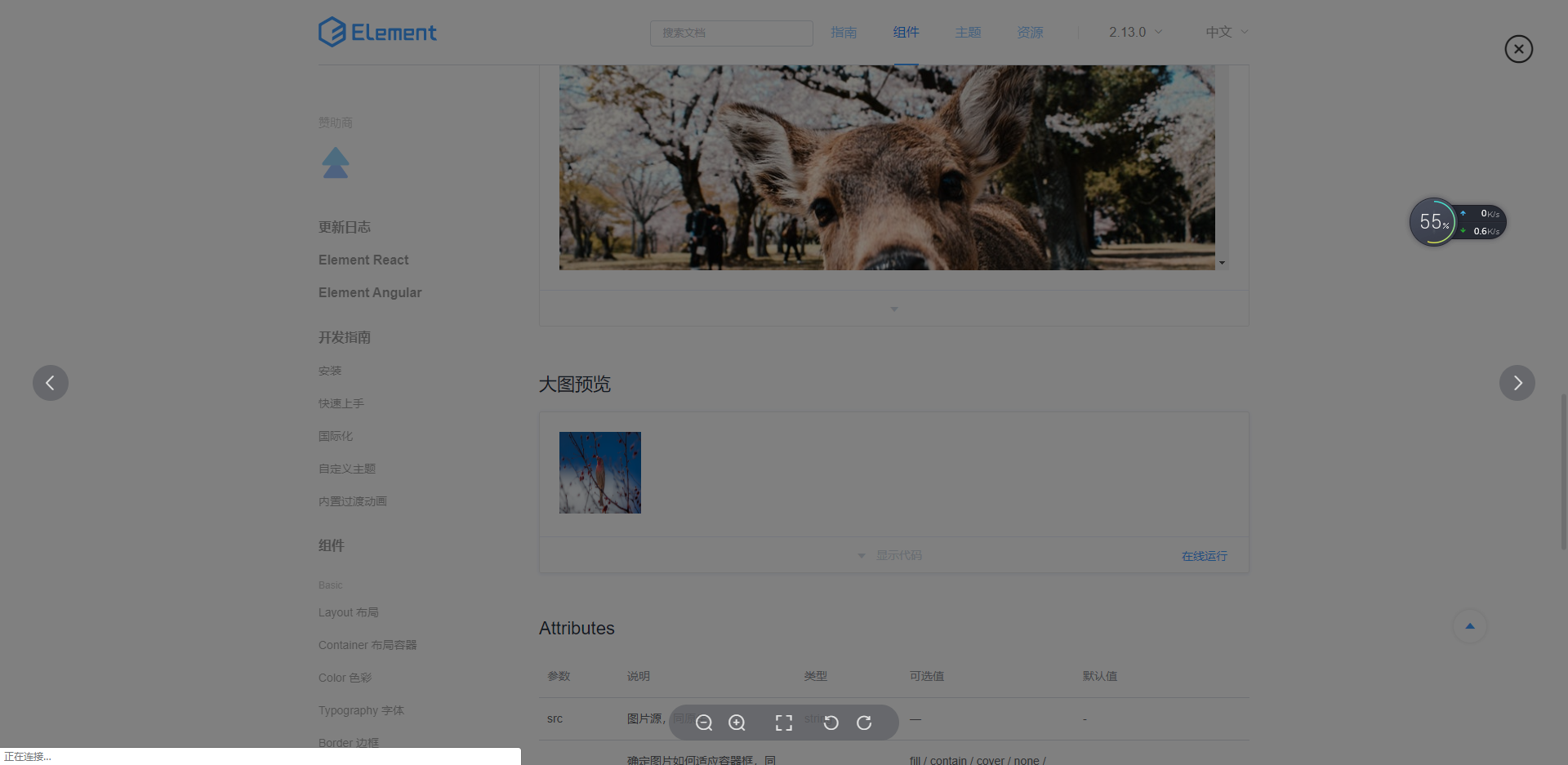Go to next image with right arrow
This screenshot has width=1568, height=765.
pos(1517,382)
